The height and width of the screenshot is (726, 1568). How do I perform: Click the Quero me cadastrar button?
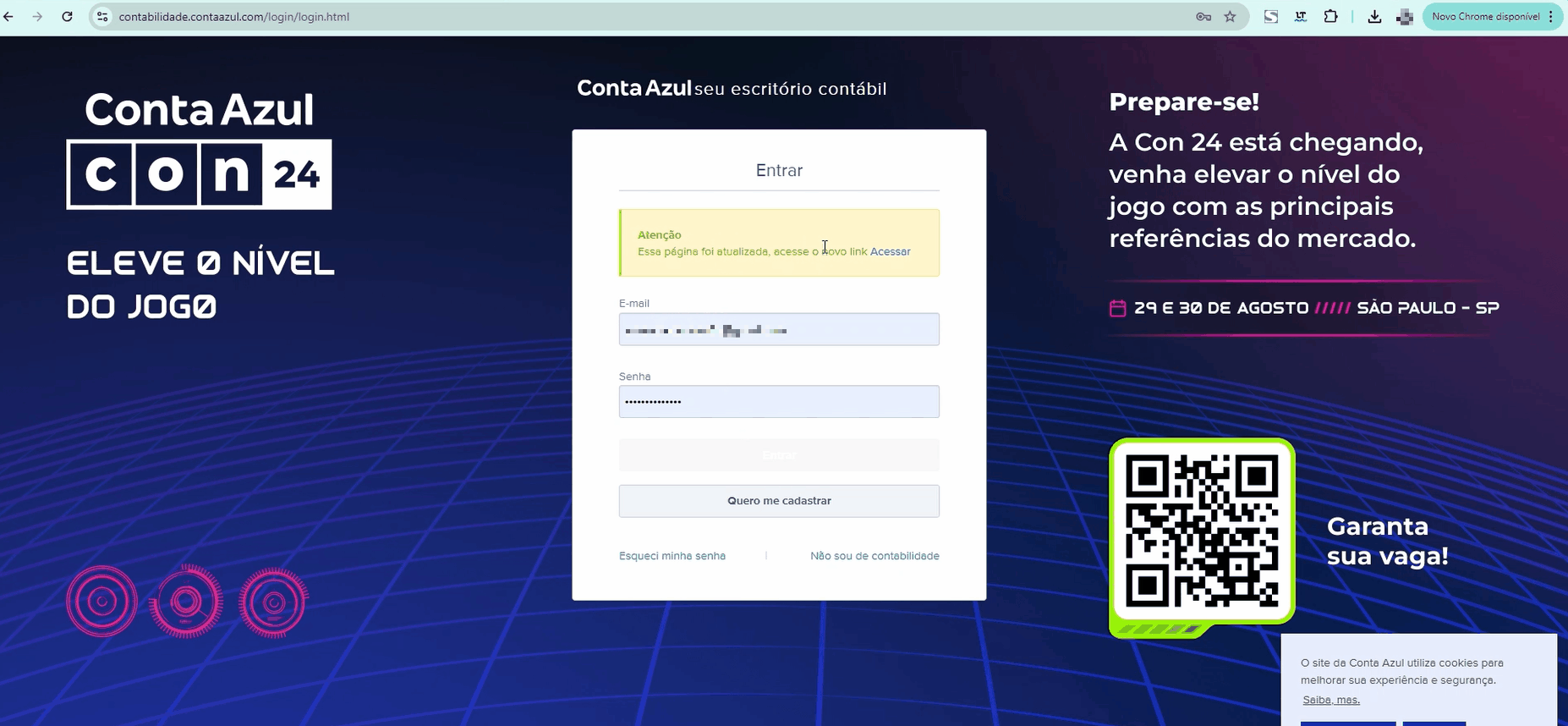pos(779,501)
